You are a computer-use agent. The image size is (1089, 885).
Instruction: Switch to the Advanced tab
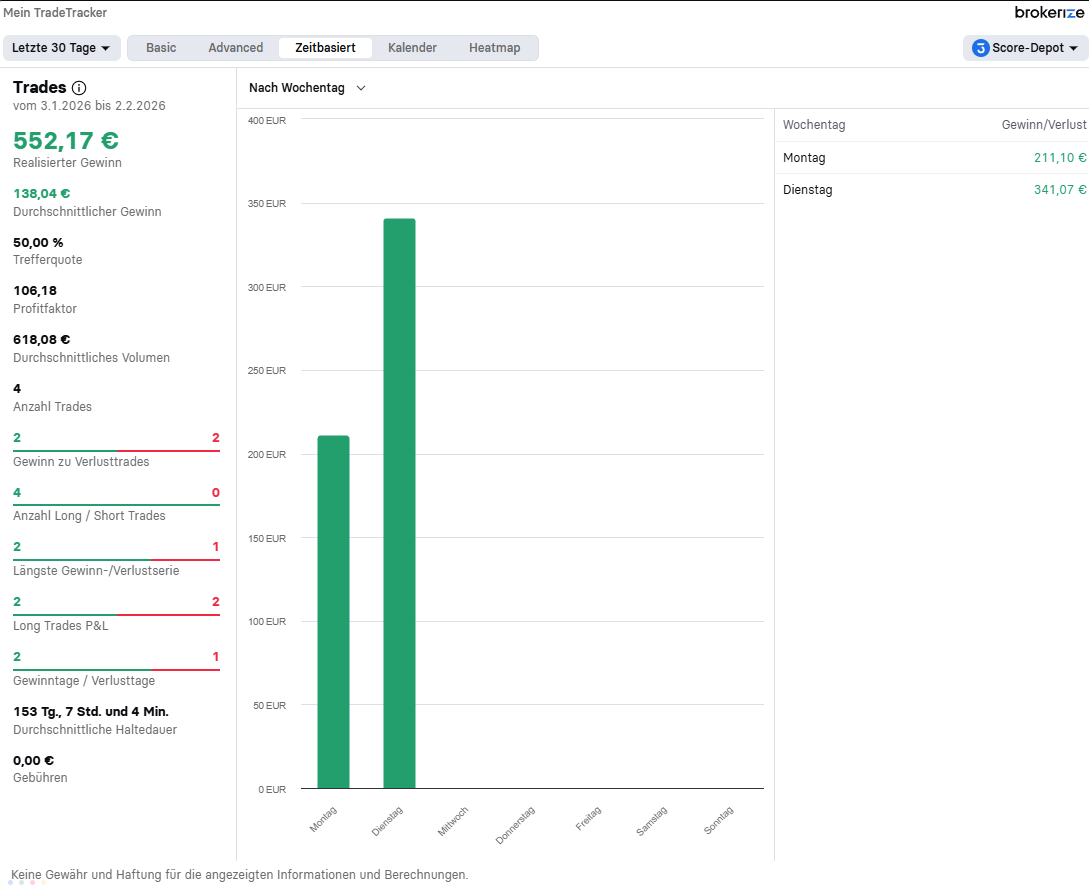pos(236,48)
